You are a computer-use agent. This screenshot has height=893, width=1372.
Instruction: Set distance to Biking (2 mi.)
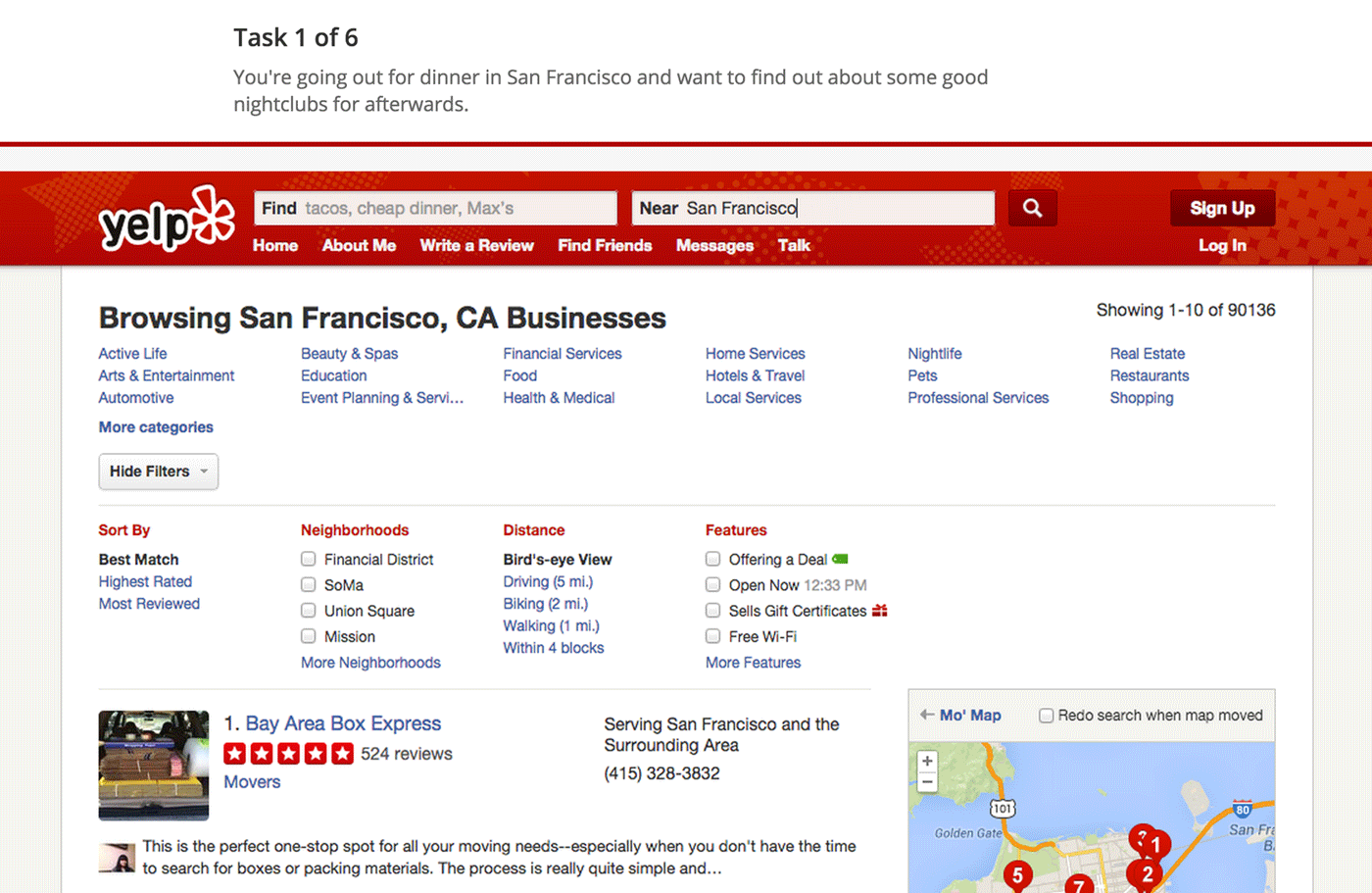(x=546, y=604)
